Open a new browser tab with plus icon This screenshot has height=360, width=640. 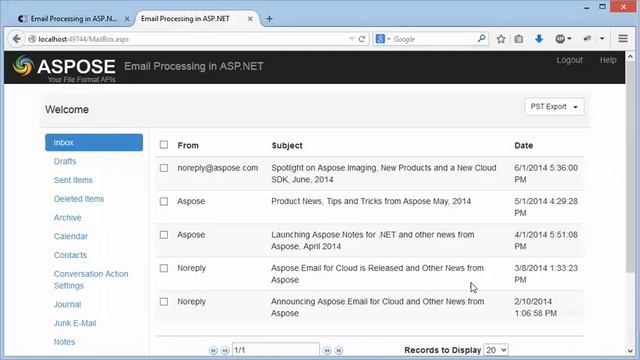coord(269,19)
